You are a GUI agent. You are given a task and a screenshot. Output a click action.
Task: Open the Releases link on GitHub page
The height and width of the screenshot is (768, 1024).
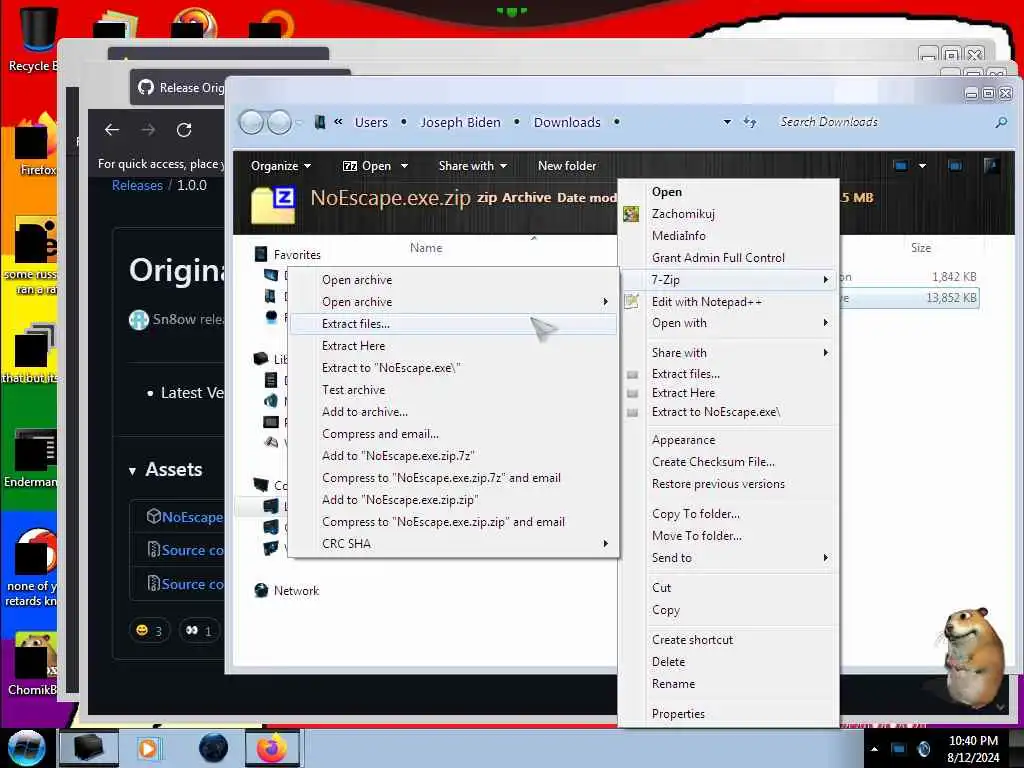click(137, 185)
